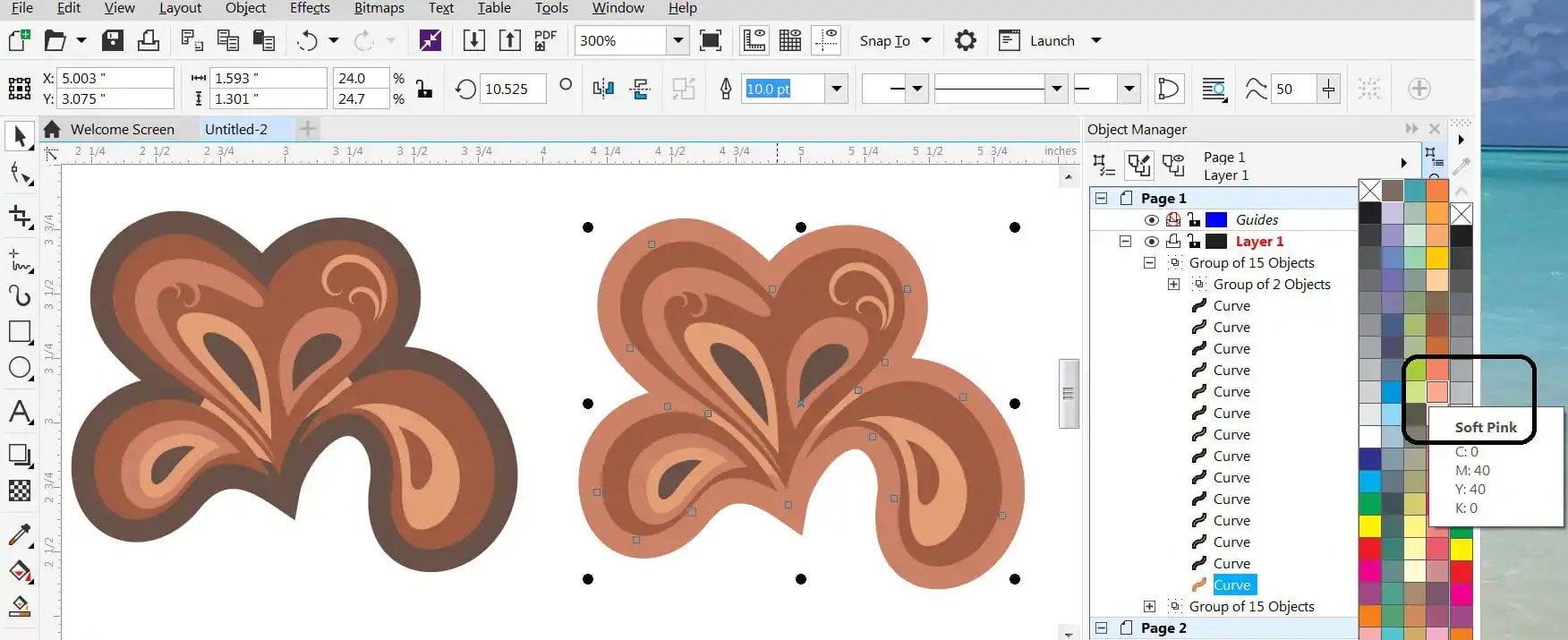
Task: Expand the Group of 2 Objects
Action: point(1173,285)
